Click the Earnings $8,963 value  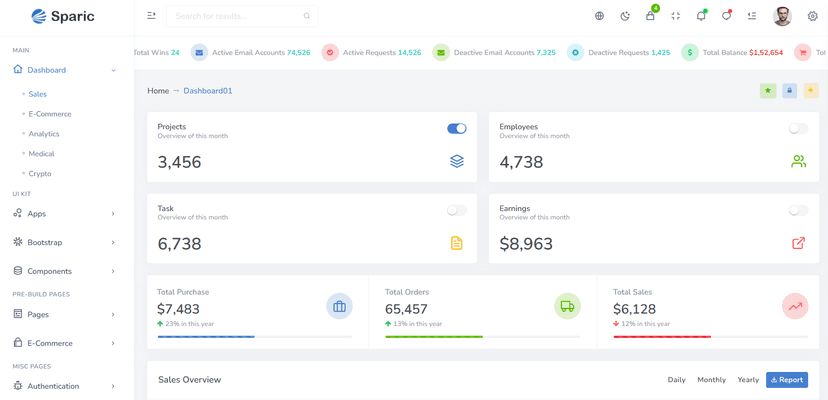(x=526, y=244)
